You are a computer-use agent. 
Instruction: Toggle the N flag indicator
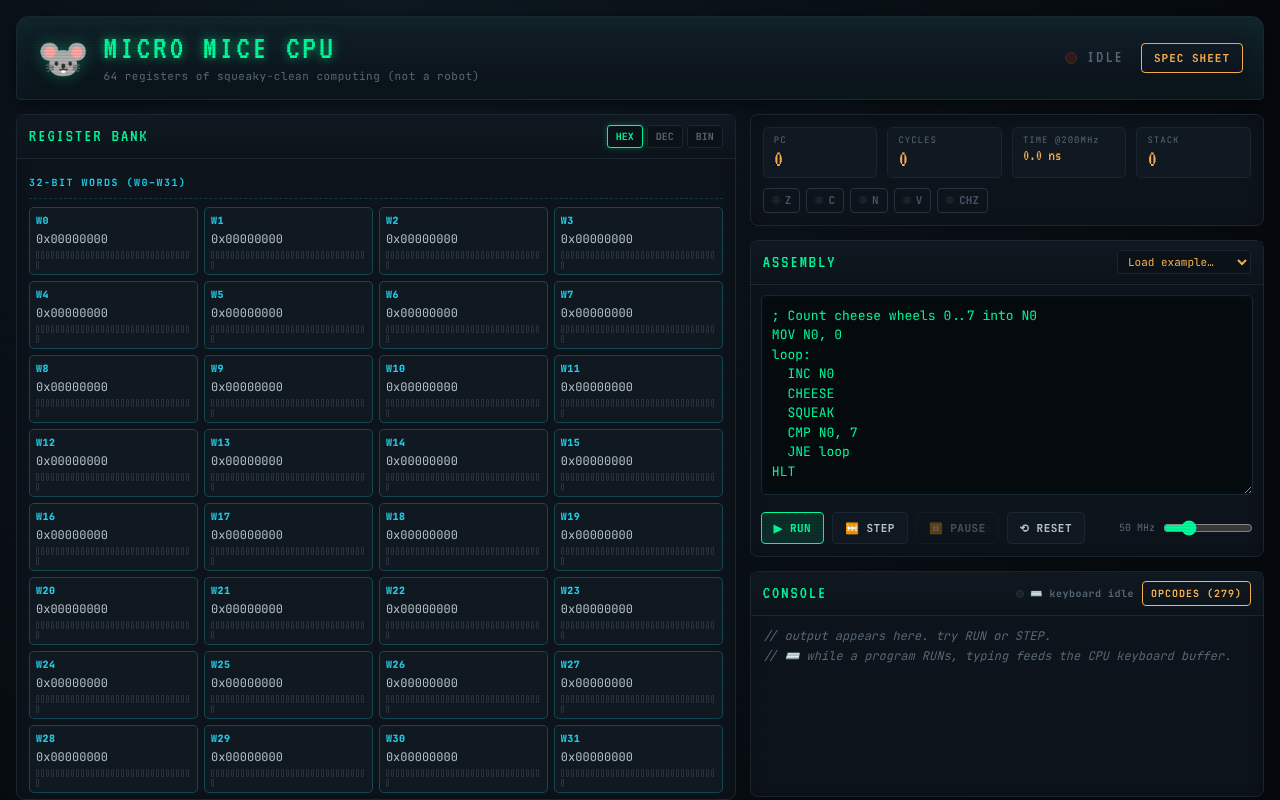[869, 200]
